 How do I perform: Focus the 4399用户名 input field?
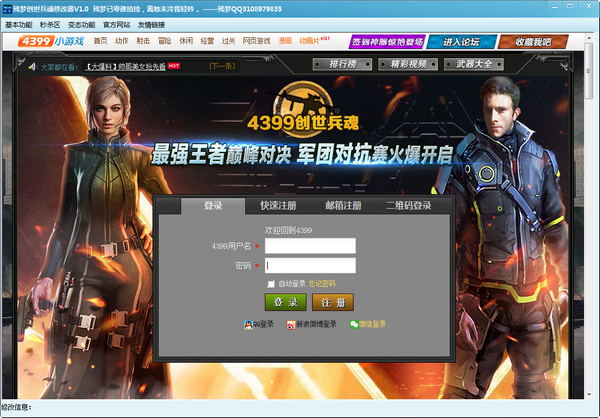(310, 246)
